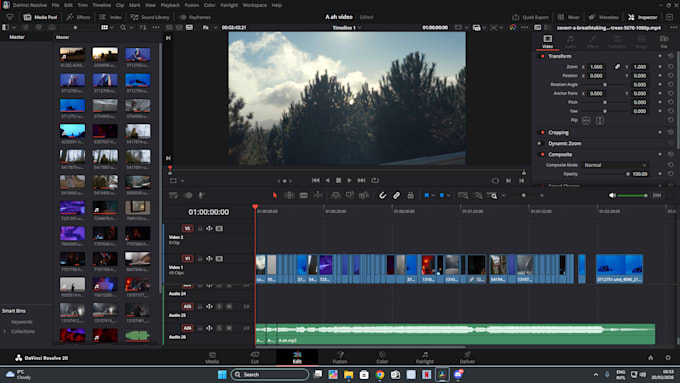Click the Flip horizontal icon
Viewport: 680px width, 383px height.
[586, 121]
